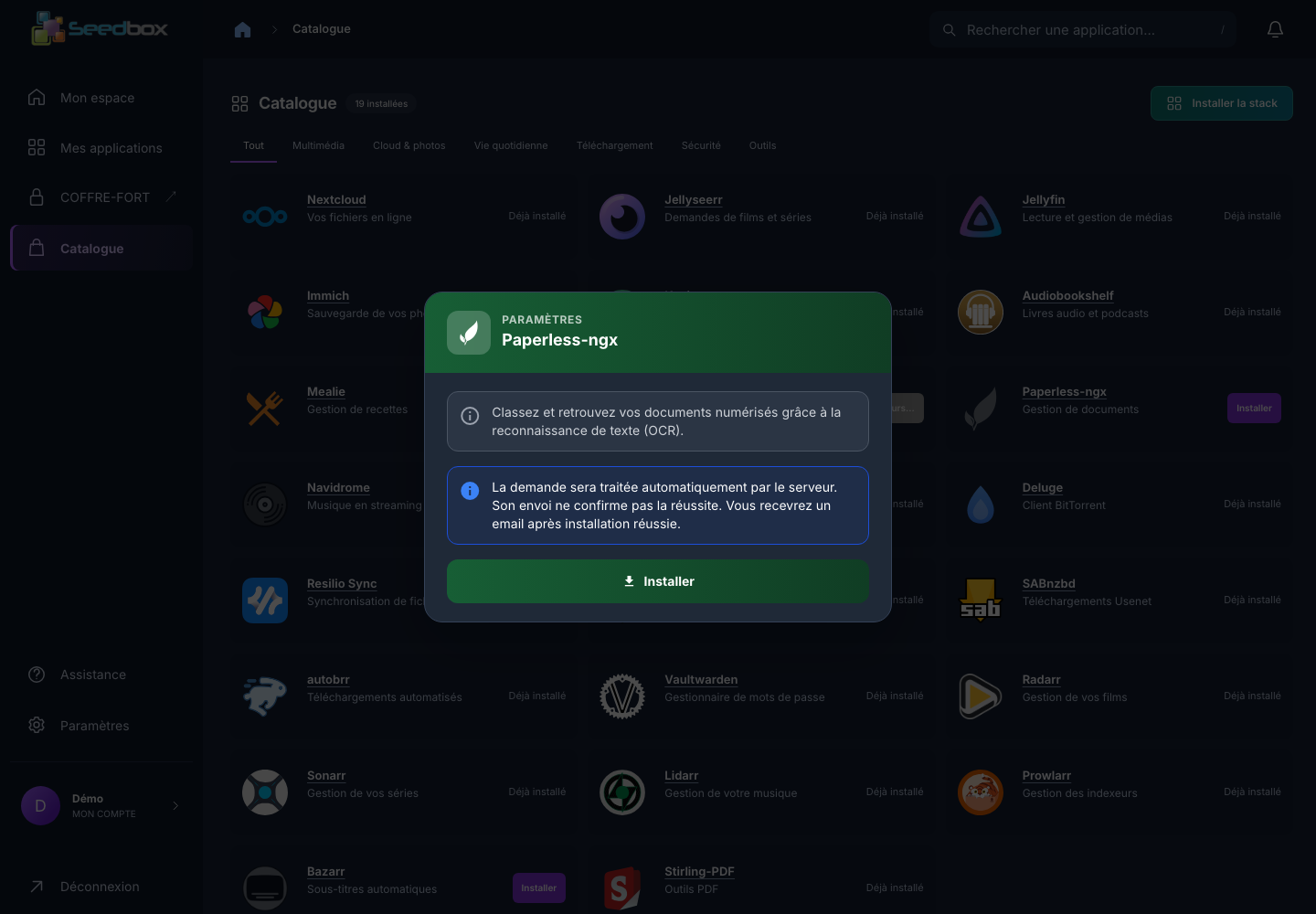Click the green Installer button in dialog

658,581
